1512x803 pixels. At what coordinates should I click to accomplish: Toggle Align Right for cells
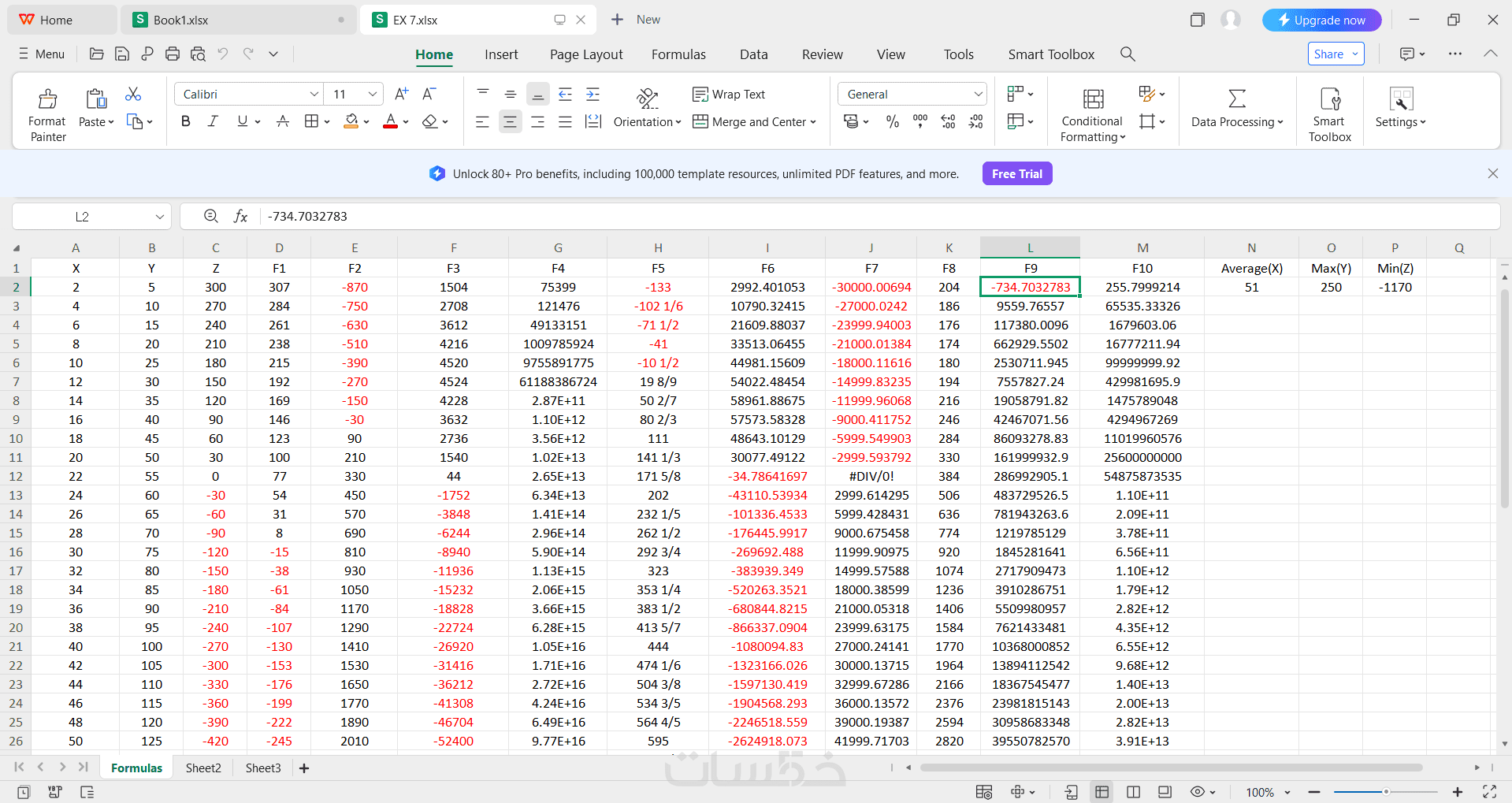tap(537, 121)
